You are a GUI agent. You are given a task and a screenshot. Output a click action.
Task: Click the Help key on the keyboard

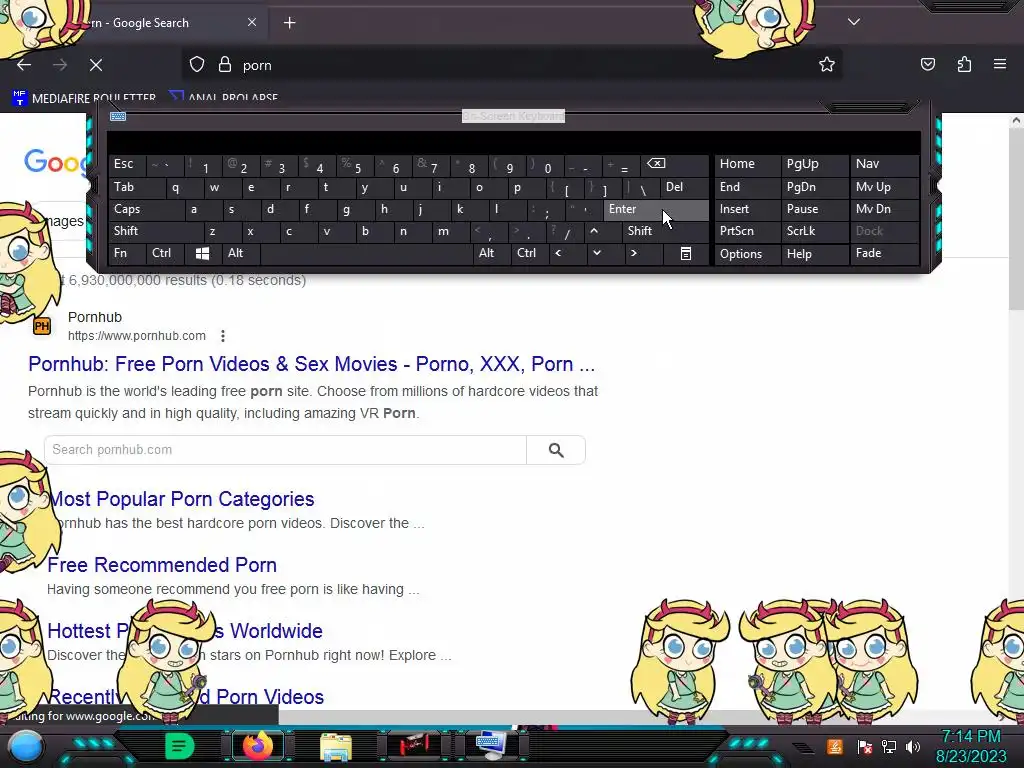tap(814, 254)
